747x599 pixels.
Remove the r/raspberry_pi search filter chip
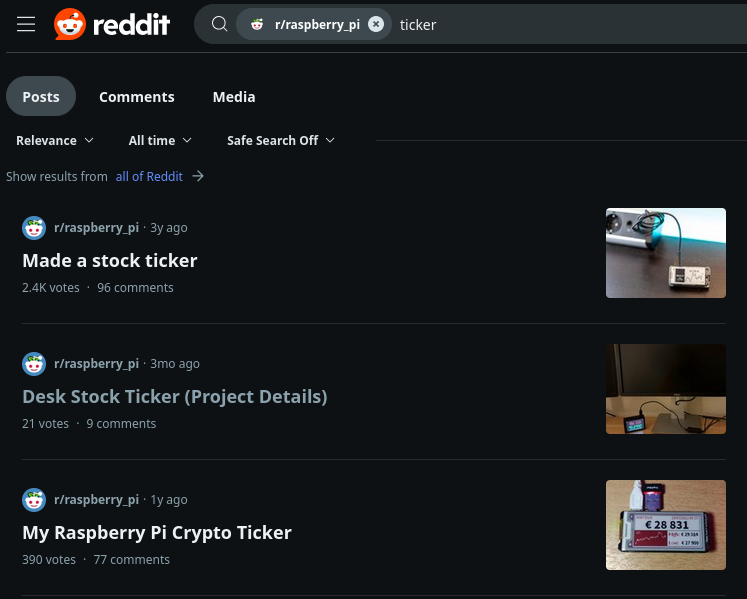click(x=376, y=24)
